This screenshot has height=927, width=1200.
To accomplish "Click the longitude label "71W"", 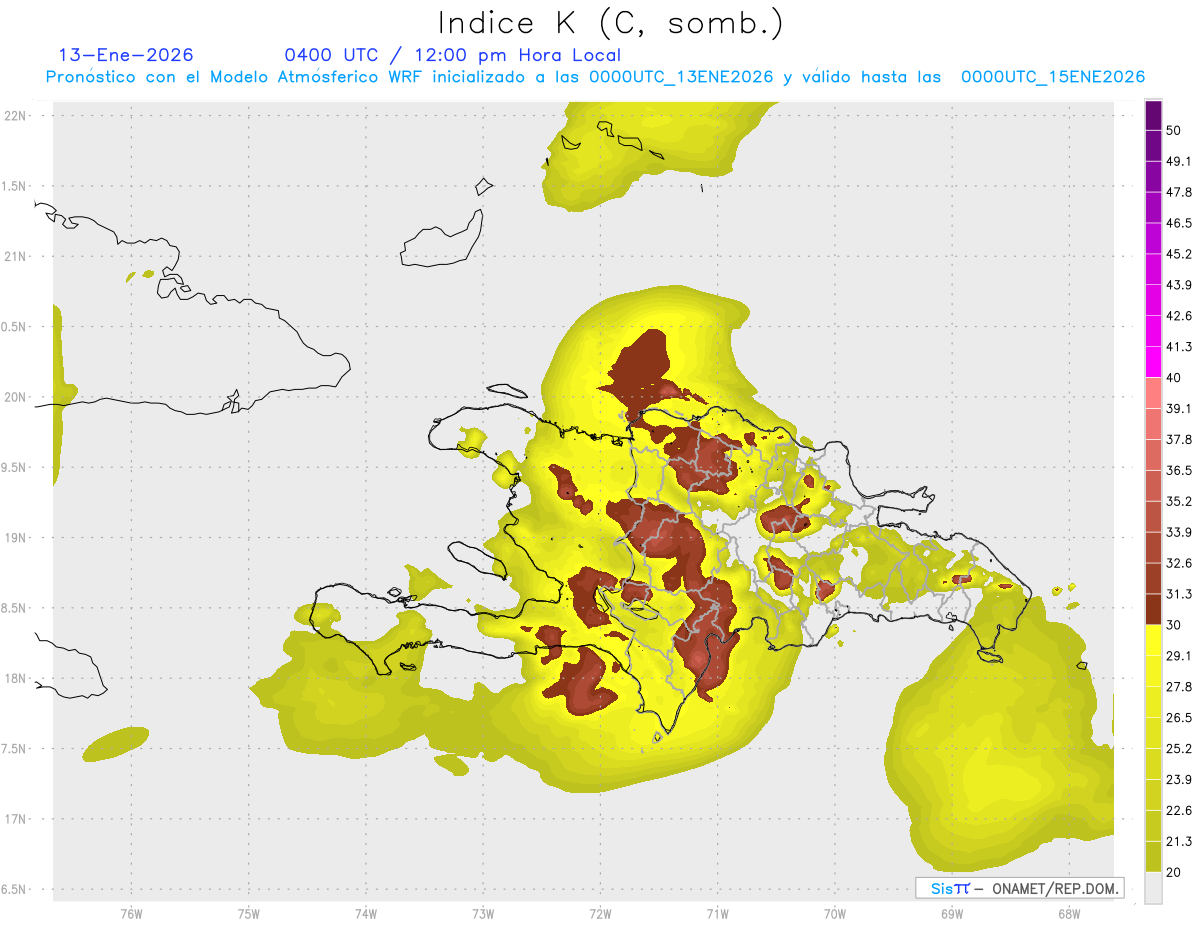I will coord(717,913).
